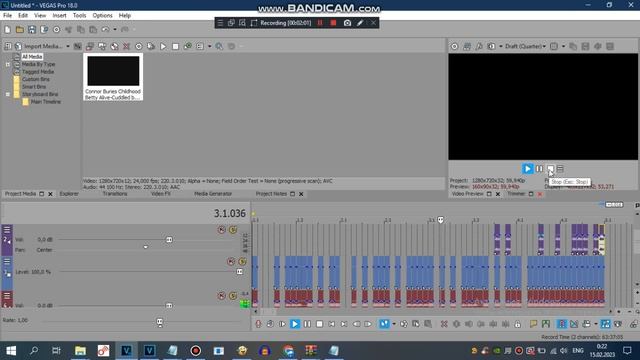Select All Media in the media tree
Screen dimensions: 640x360
[x=32, y=57]
